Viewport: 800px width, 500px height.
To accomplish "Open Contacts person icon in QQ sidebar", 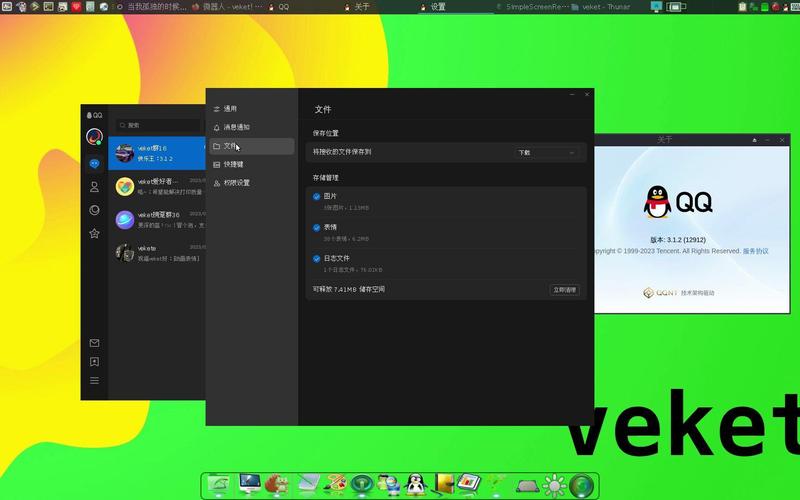I will pos(94,187).
